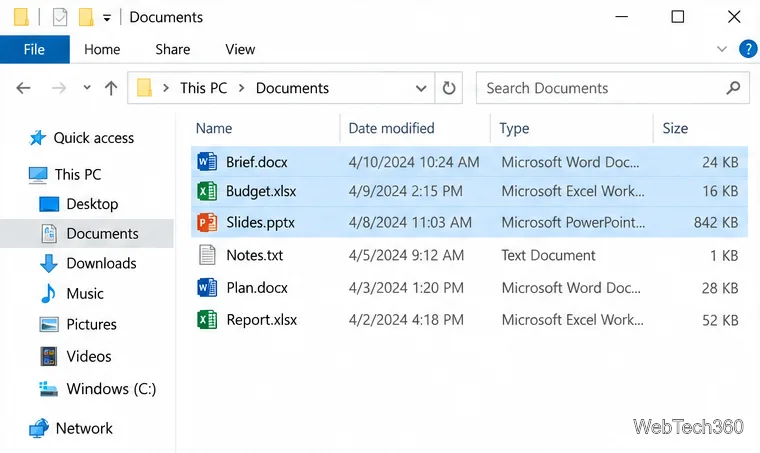Go up one folder level
This screenshot has width=760, height=453.
tap(111, 88)
